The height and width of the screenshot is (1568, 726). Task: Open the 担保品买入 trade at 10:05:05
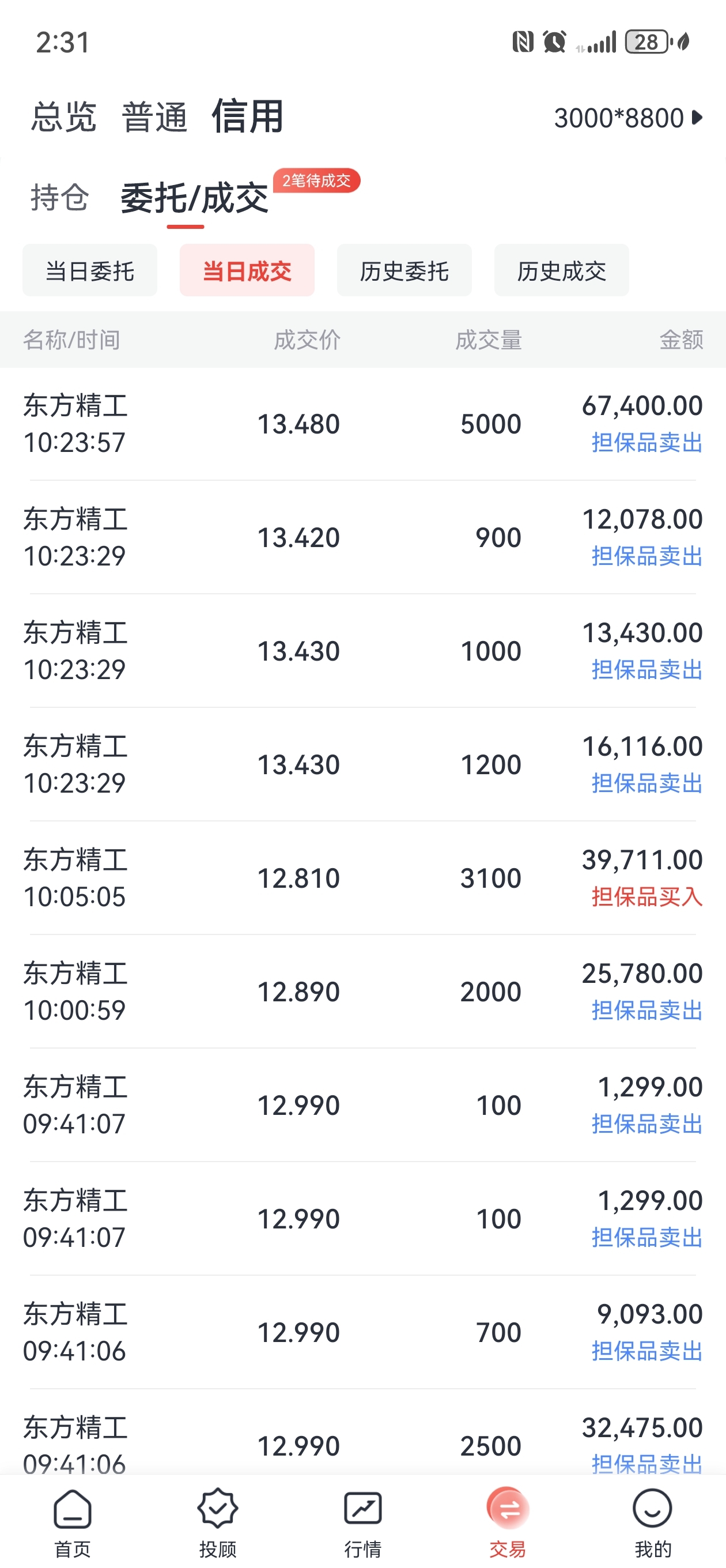(x=362, y=878)
